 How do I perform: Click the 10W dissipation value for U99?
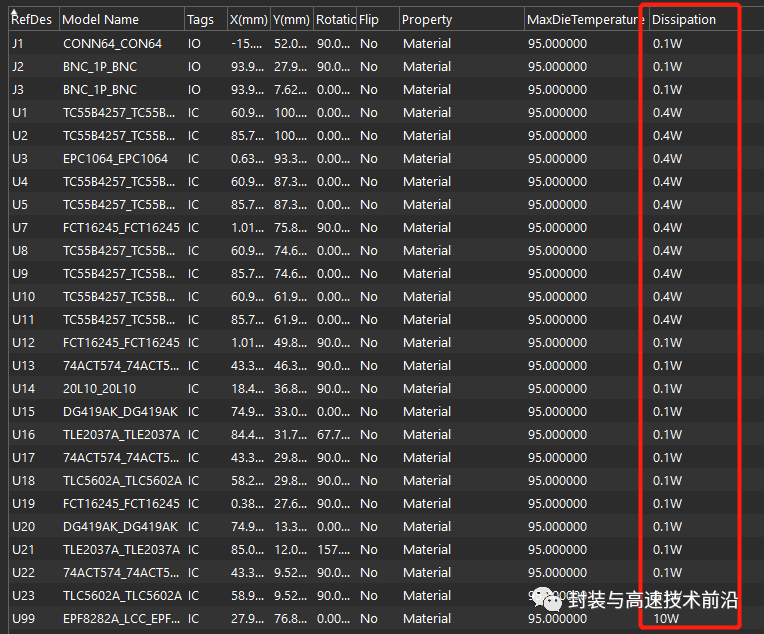point(666,619)
